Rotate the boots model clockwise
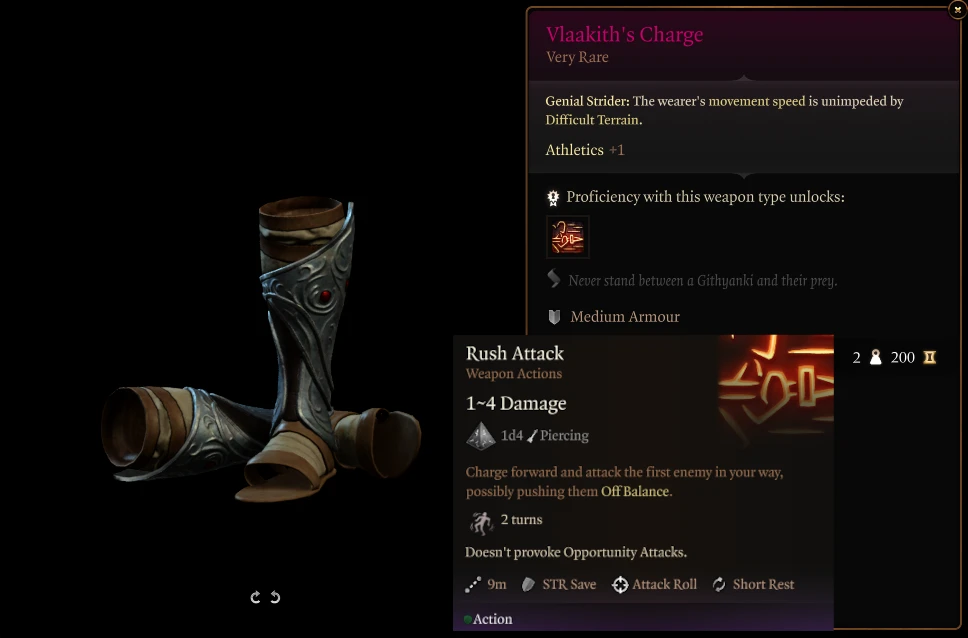The height and width of the screenshot is (638, 968). point(255,597)
